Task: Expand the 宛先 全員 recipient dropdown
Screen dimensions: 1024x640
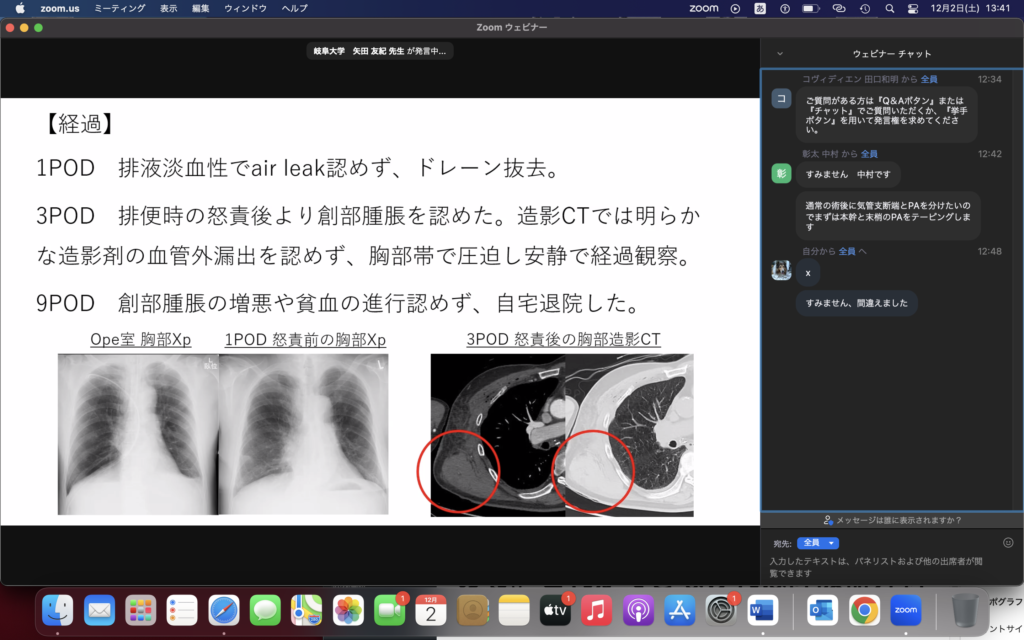Action: point(818,543)
